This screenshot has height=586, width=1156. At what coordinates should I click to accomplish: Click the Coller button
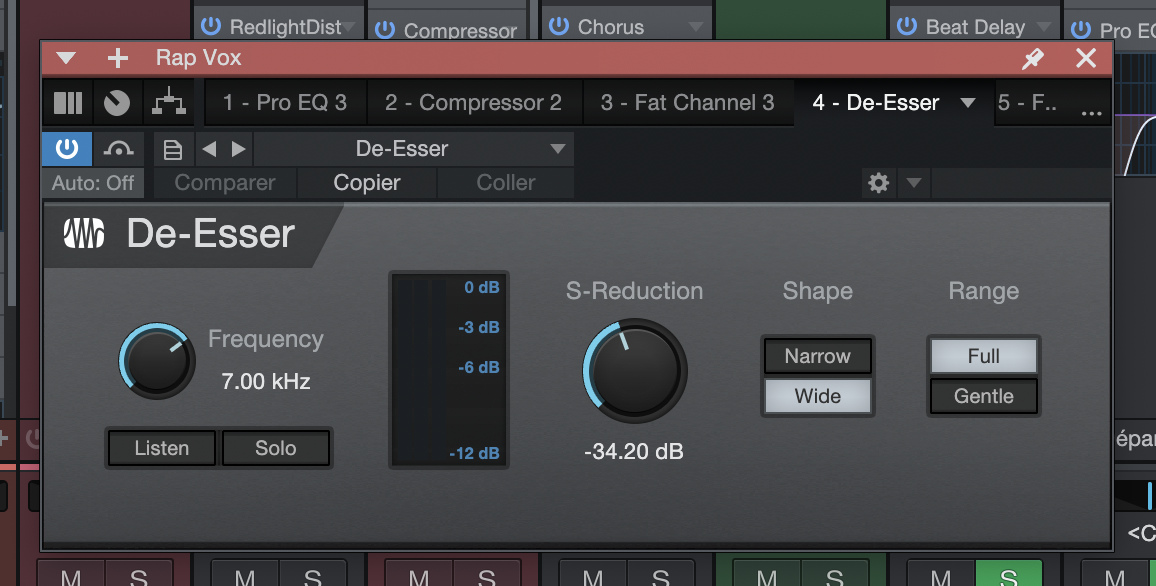506,183
